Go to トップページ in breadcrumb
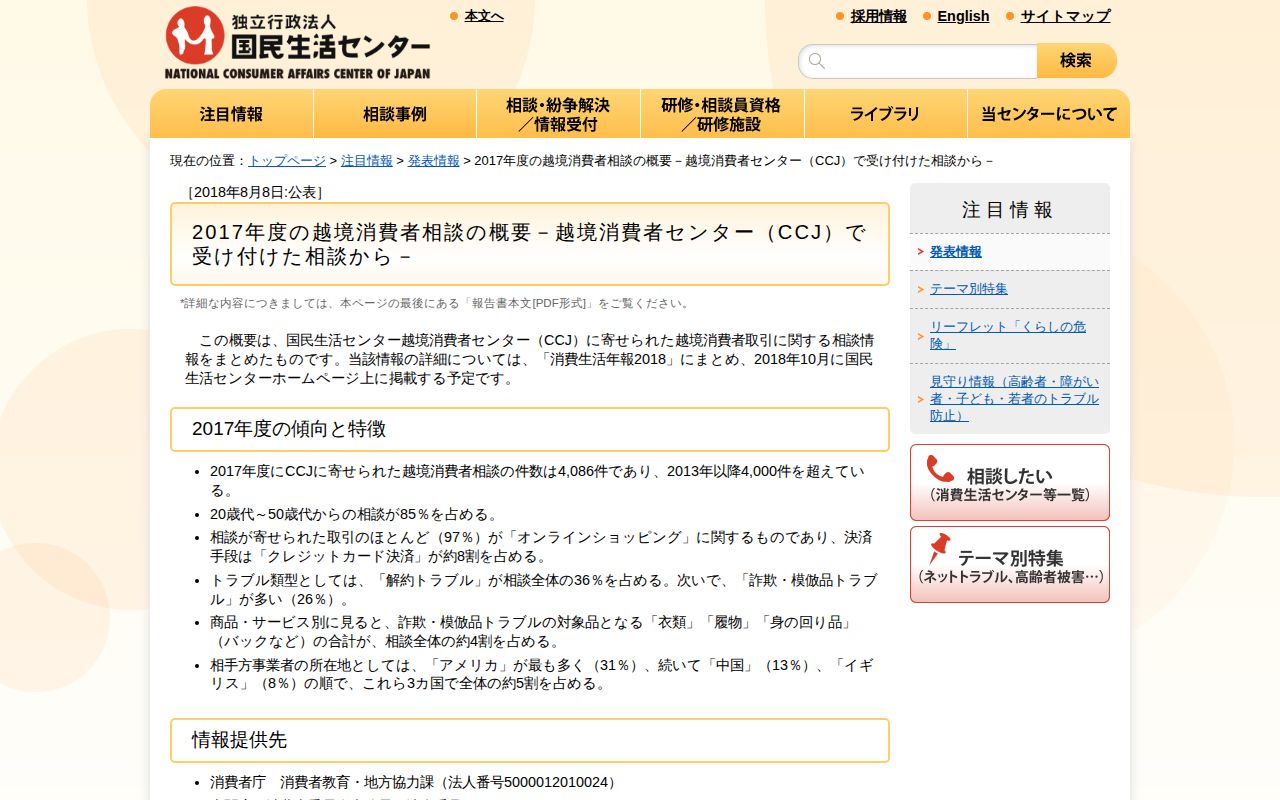Image resolution: width=1280 pixels, height=800 pixels. (x=287, y=161)
